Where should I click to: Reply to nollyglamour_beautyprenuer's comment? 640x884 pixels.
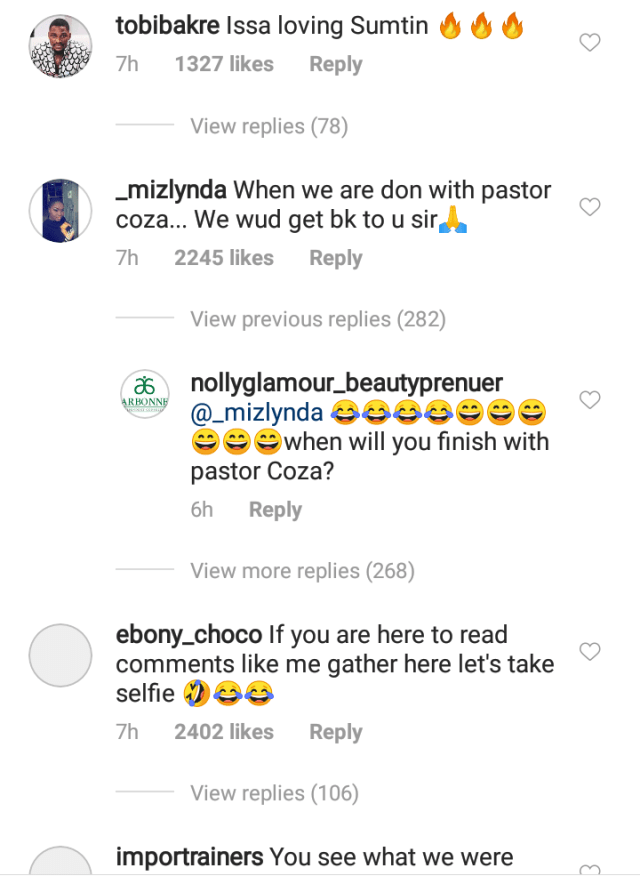(275, 510)
